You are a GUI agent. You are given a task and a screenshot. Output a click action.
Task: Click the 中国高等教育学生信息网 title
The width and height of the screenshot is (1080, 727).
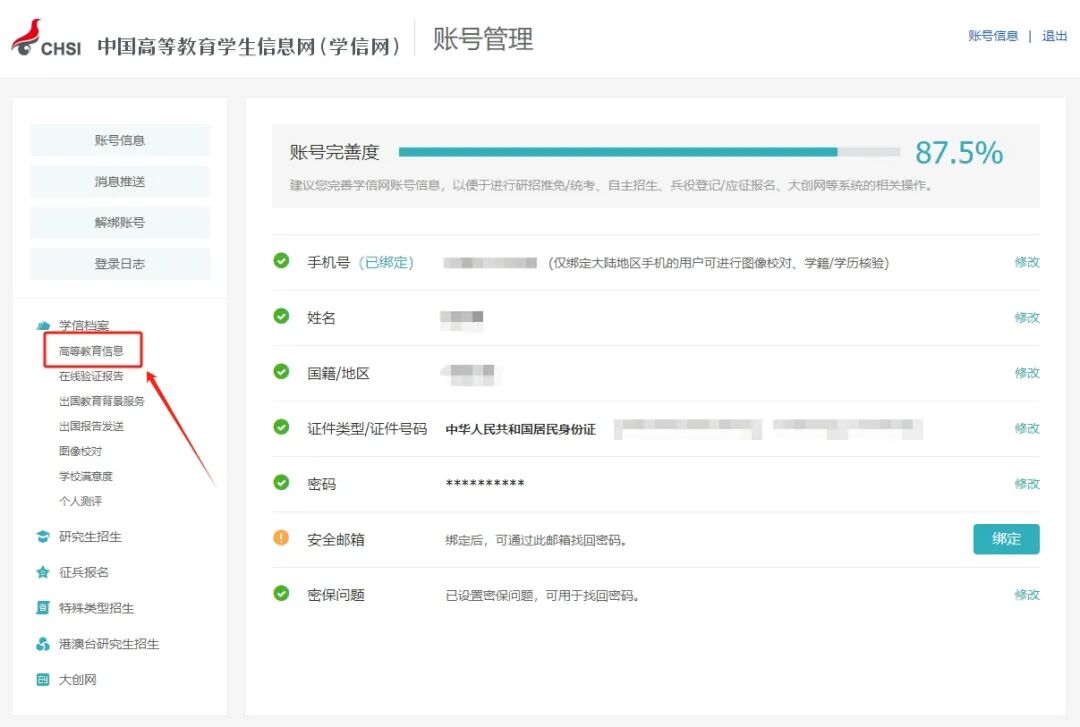tap(248, 46)
